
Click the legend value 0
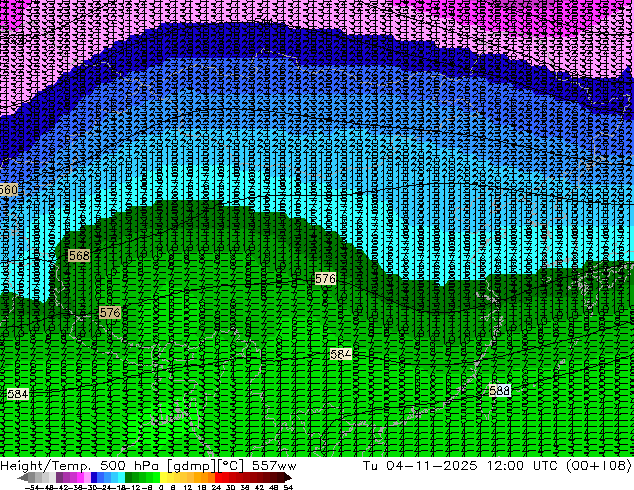pyautogui.click(x=161, y=487)
